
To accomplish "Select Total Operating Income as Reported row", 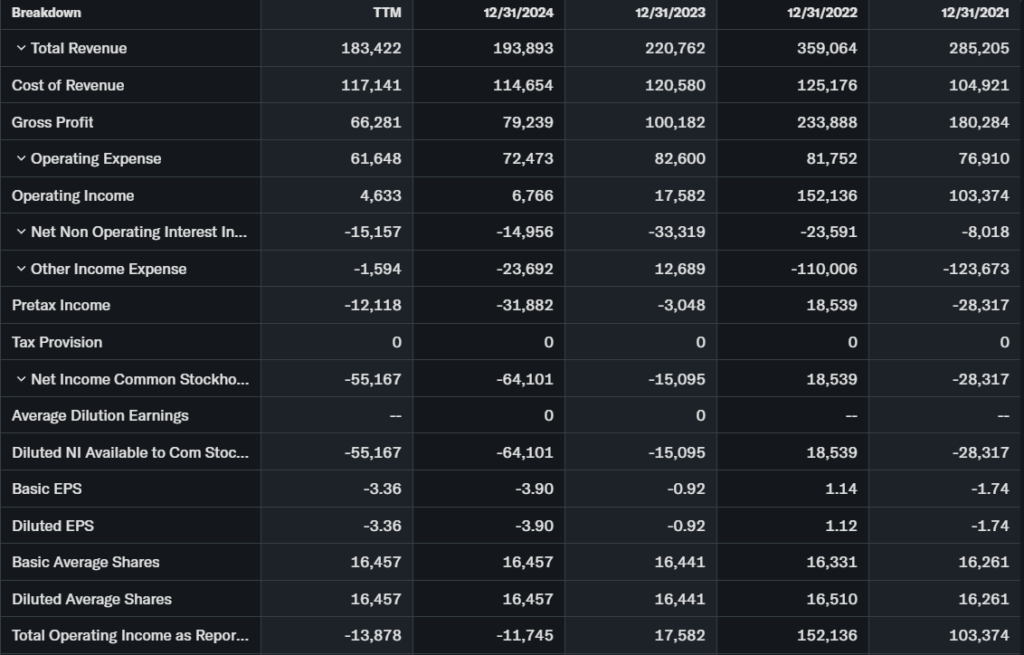I will coord(130,636).
